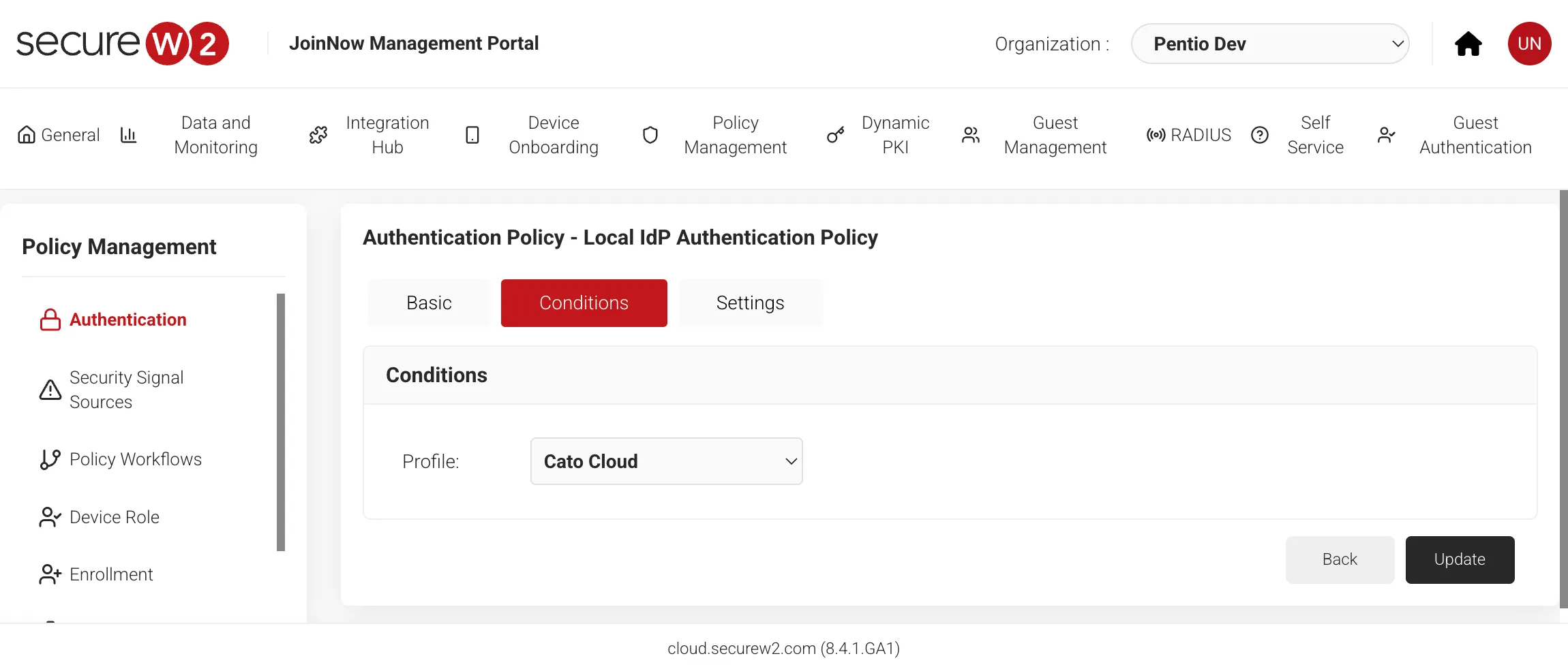Image resolution: width=1568 pixels, height=669 pixels.
Task: Open Data and Monitoring menu
Action: click(215, 135)
